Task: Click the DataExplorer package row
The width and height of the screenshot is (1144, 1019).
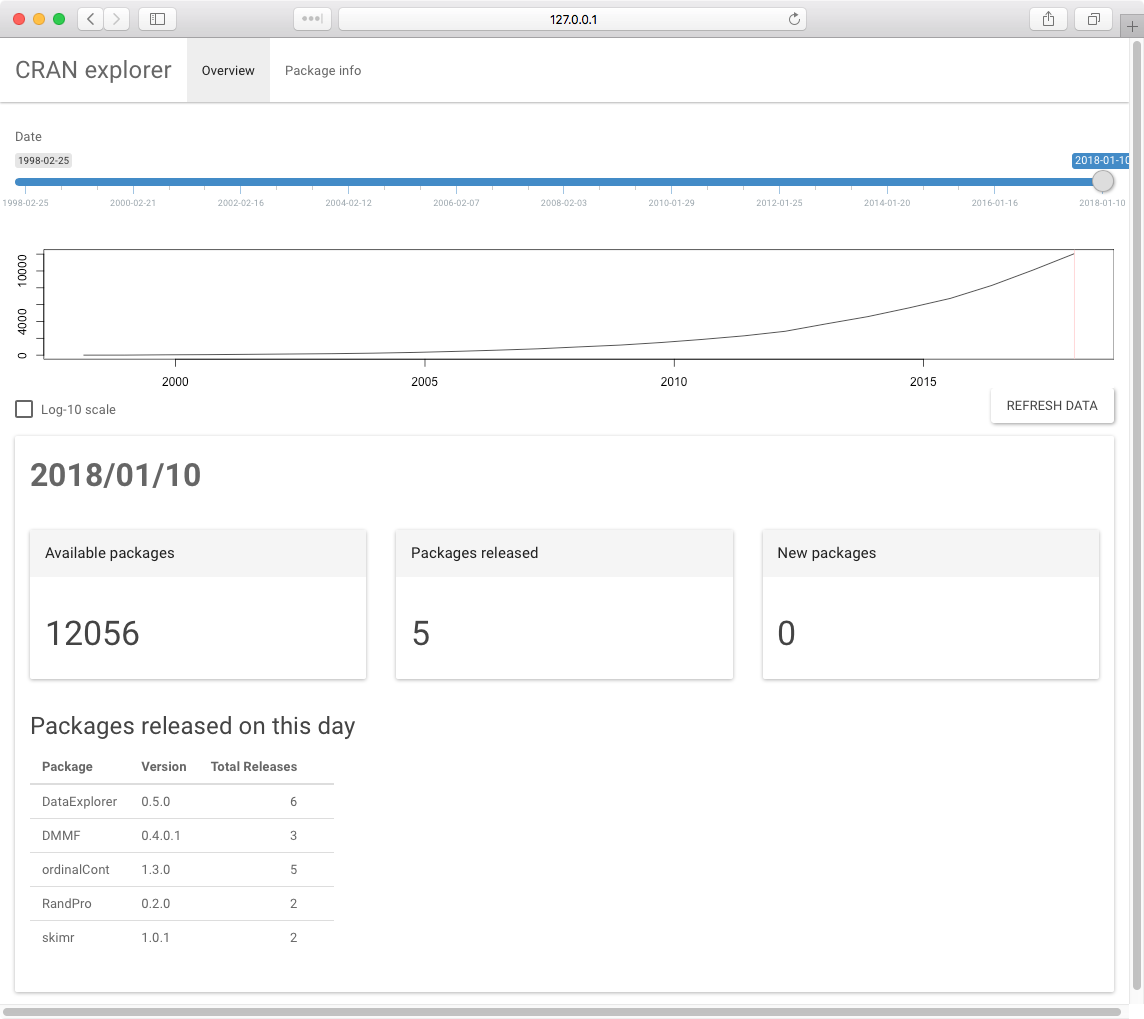Action: pyautogui.click(x=80, y=802)
